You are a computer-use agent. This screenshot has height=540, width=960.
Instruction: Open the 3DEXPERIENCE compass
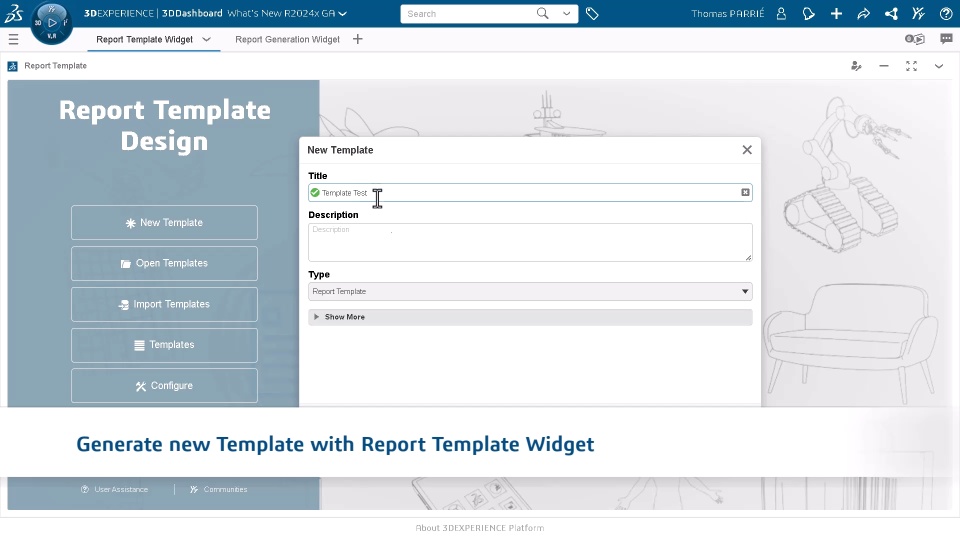coord(51,23)
